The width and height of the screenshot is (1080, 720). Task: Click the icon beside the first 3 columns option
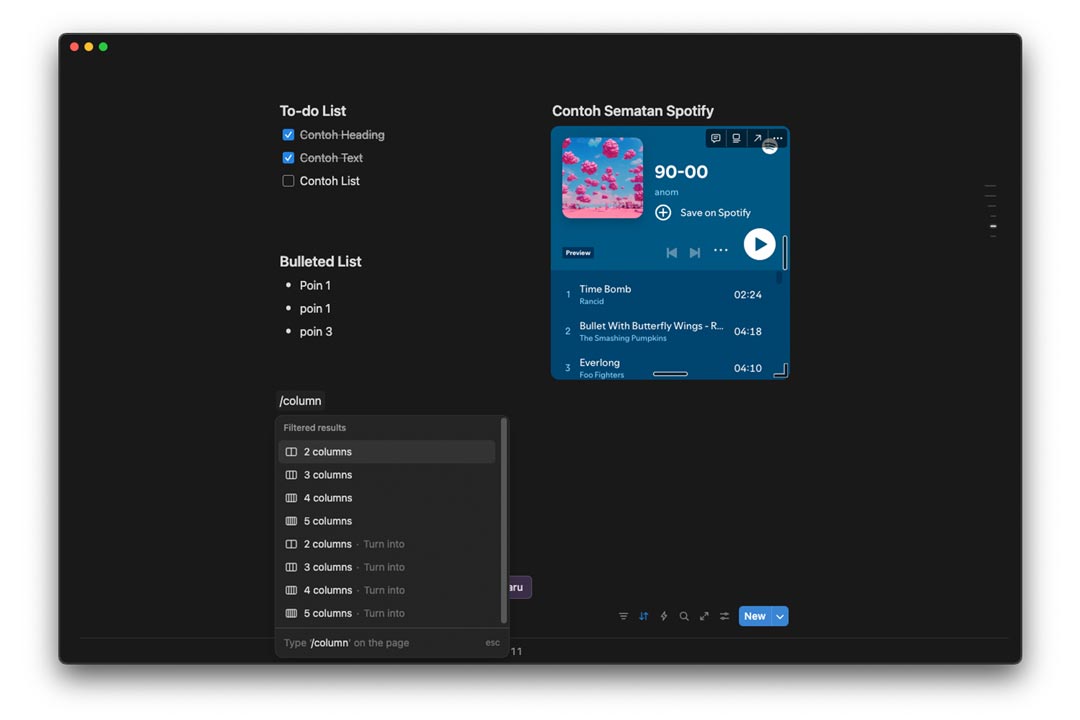(x=291, y=475)
